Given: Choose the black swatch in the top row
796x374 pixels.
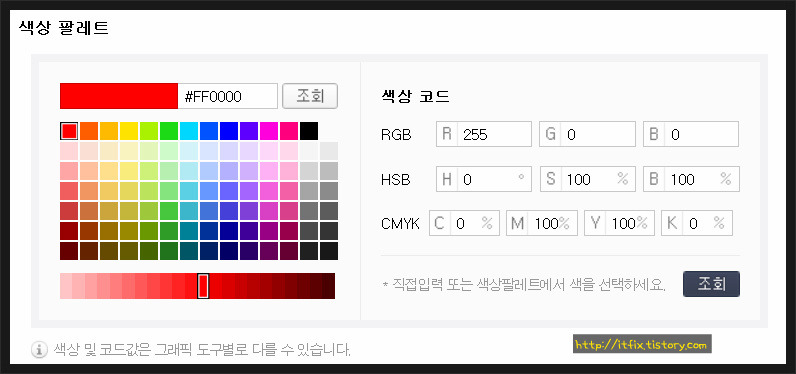Looking at the screenshot, I should point(309,131).
